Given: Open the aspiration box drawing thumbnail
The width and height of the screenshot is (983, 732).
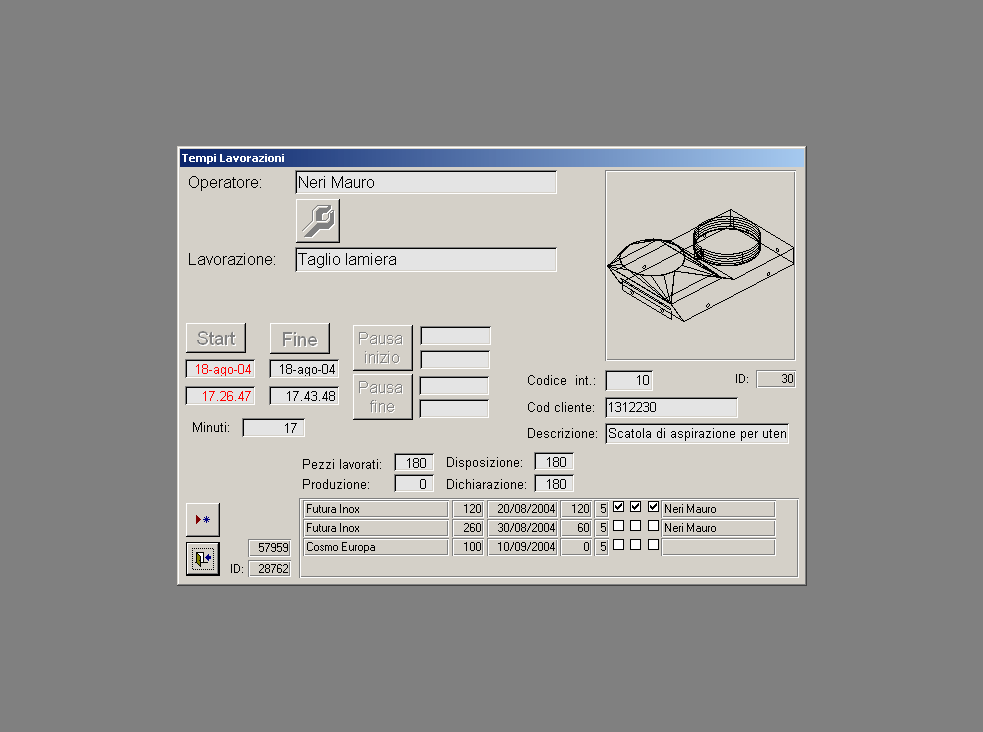Looking at the screenshot, I should point(700,266).
